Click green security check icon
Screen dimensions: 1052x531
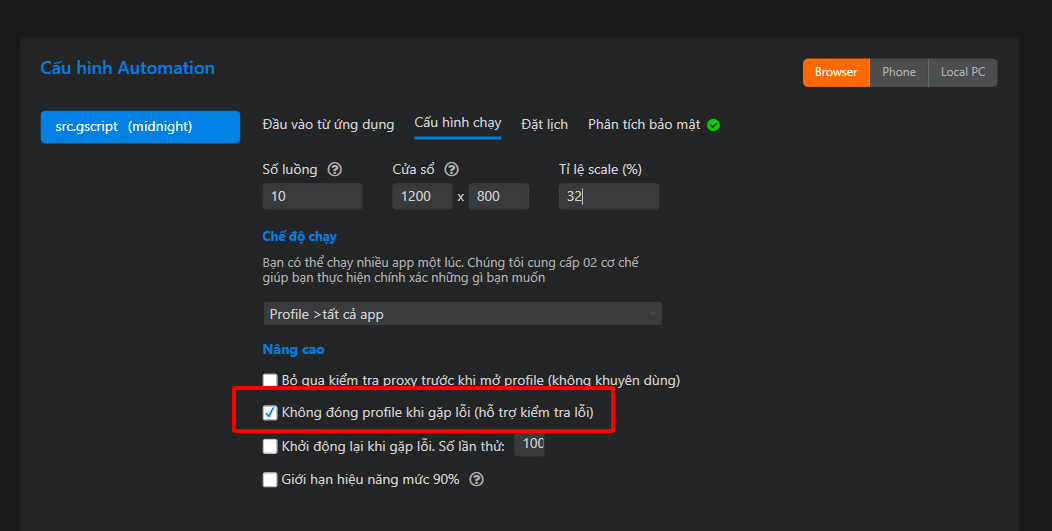pyautogui.click(x=713, y=125)
